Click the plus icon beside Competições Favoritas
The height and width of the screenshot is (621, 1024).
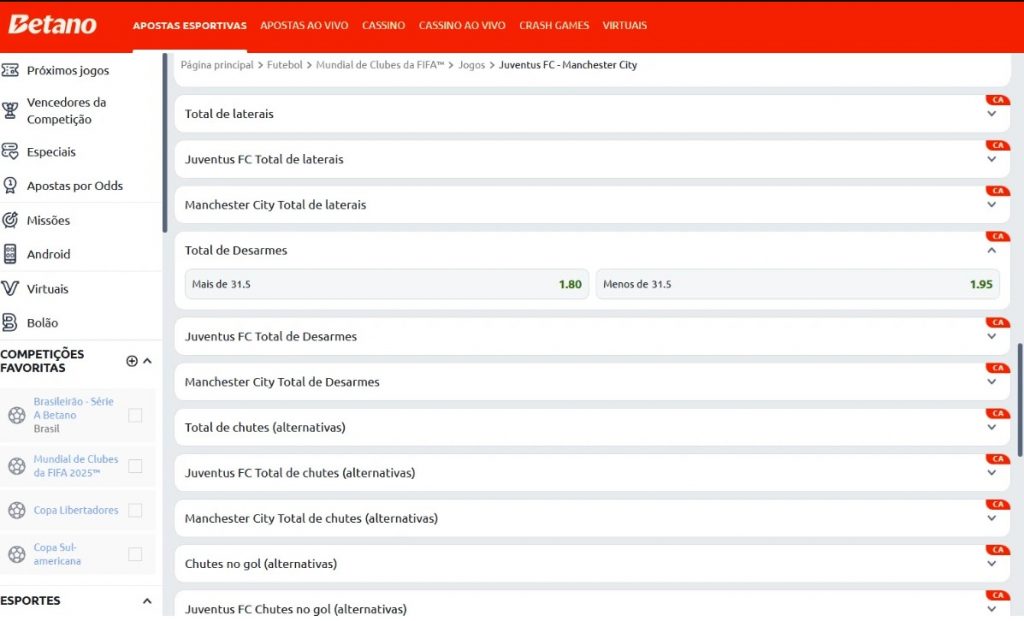(x=132, y=361)
